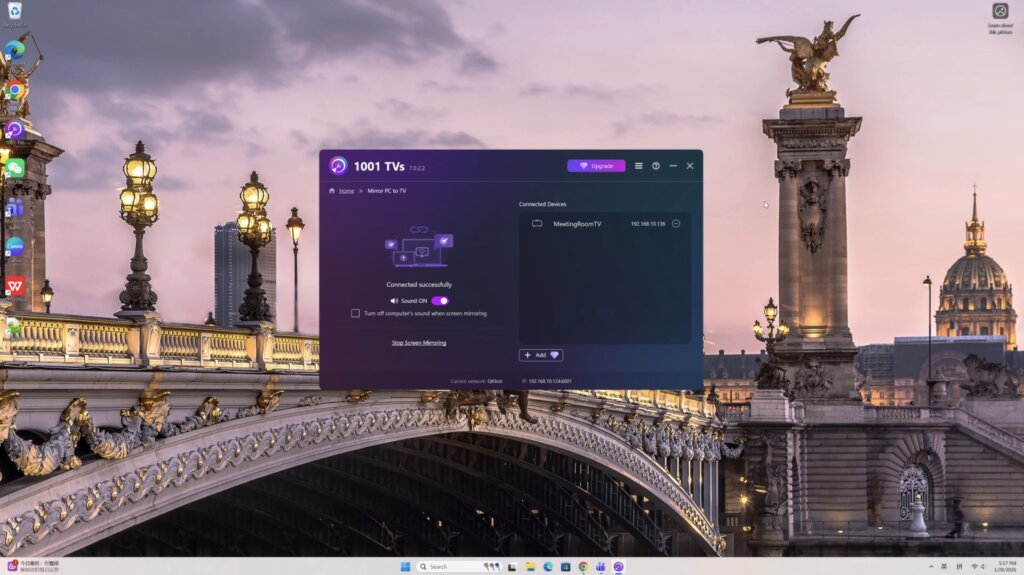Screen dimensions: 1024x575
Task: Open the hamburger menu in 1001 TVs
Action: (x=639, y=166)
